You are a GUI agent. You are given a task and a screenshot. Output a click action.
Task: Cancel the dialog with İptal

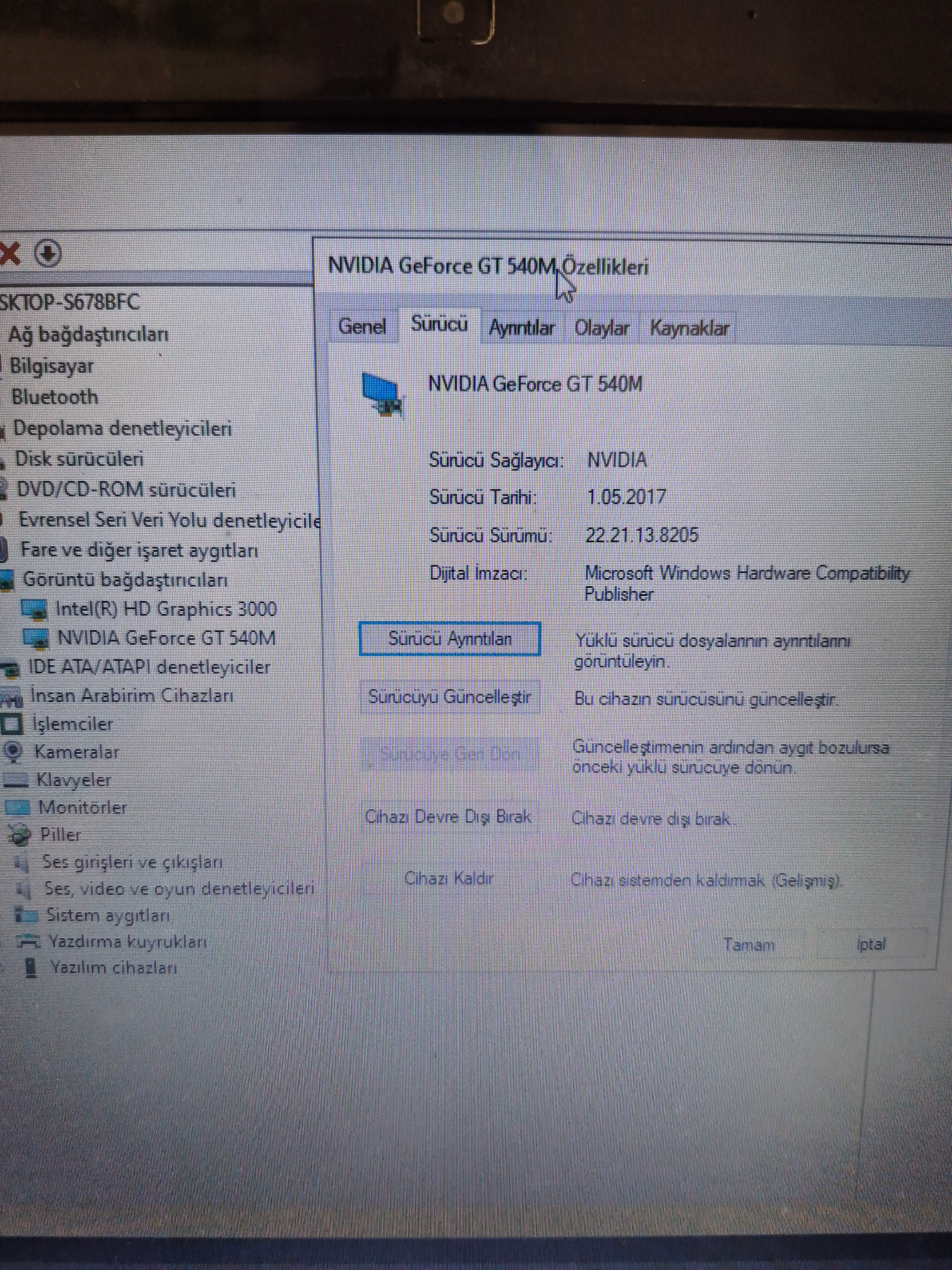click(x=871, y=945)
